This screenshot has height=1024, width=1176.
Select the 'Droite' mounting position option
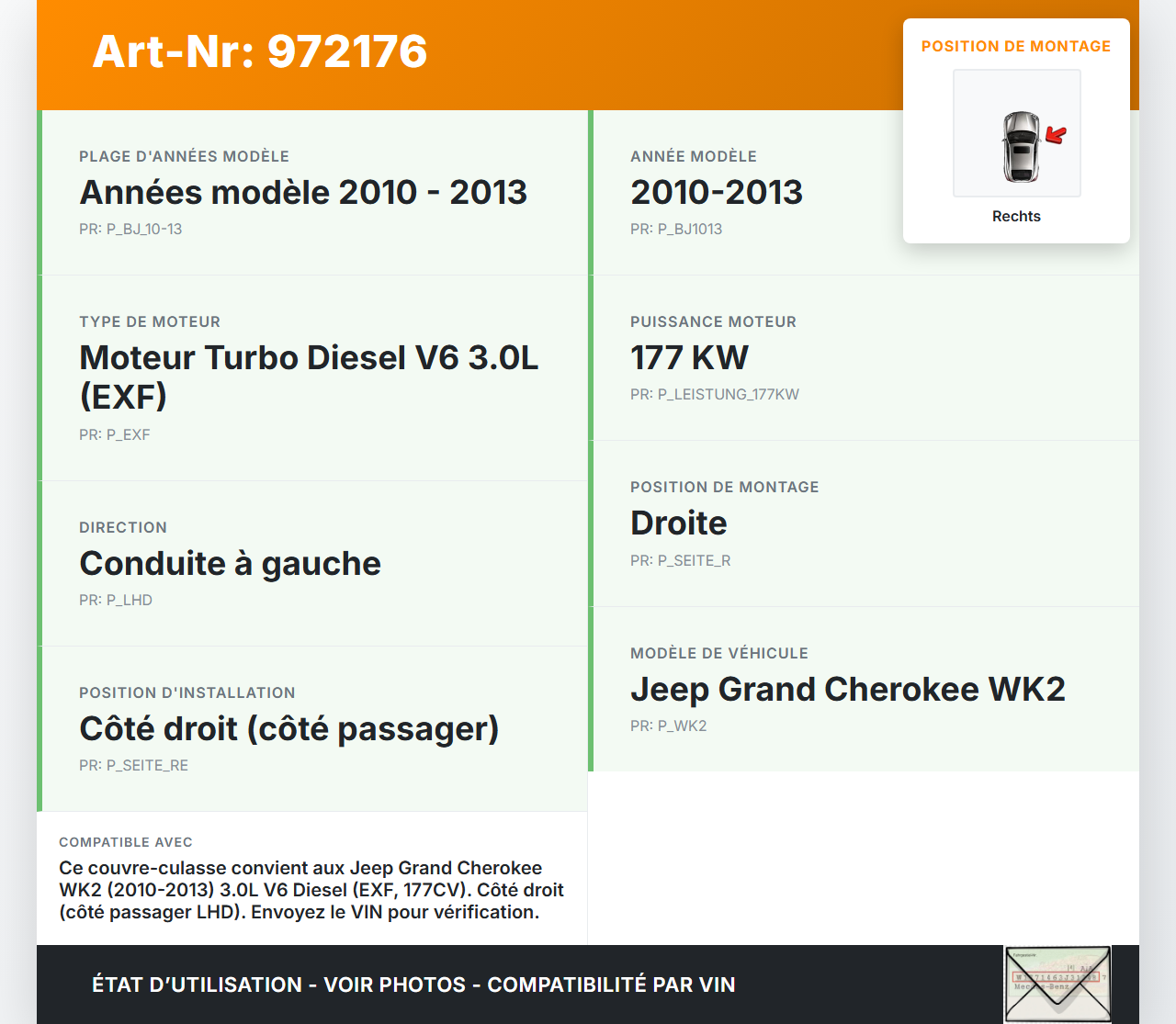coord(678,523)
